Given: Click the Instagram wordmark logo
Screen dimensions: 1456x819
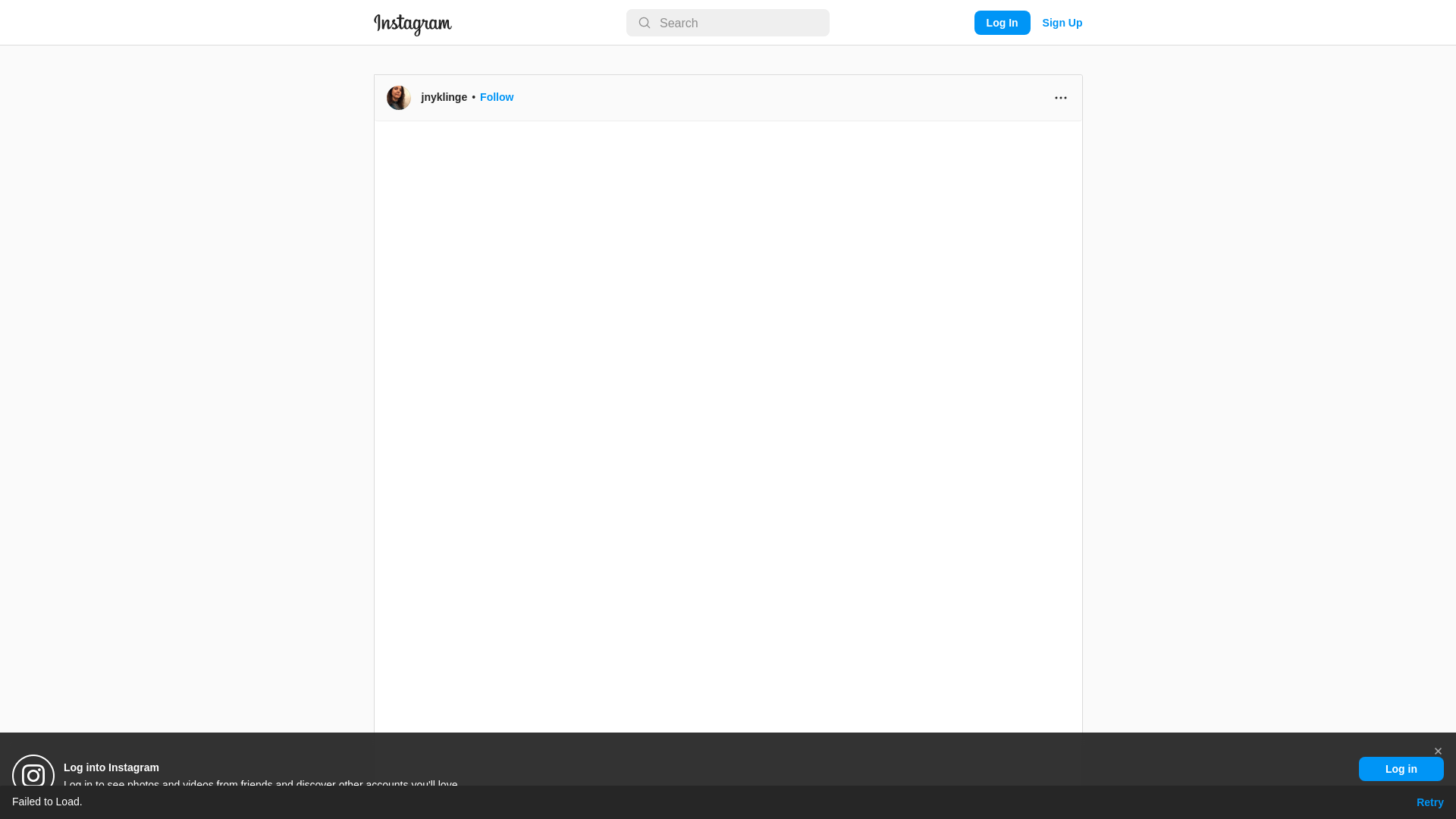Looking at the screenshot, I should point(413,24).
